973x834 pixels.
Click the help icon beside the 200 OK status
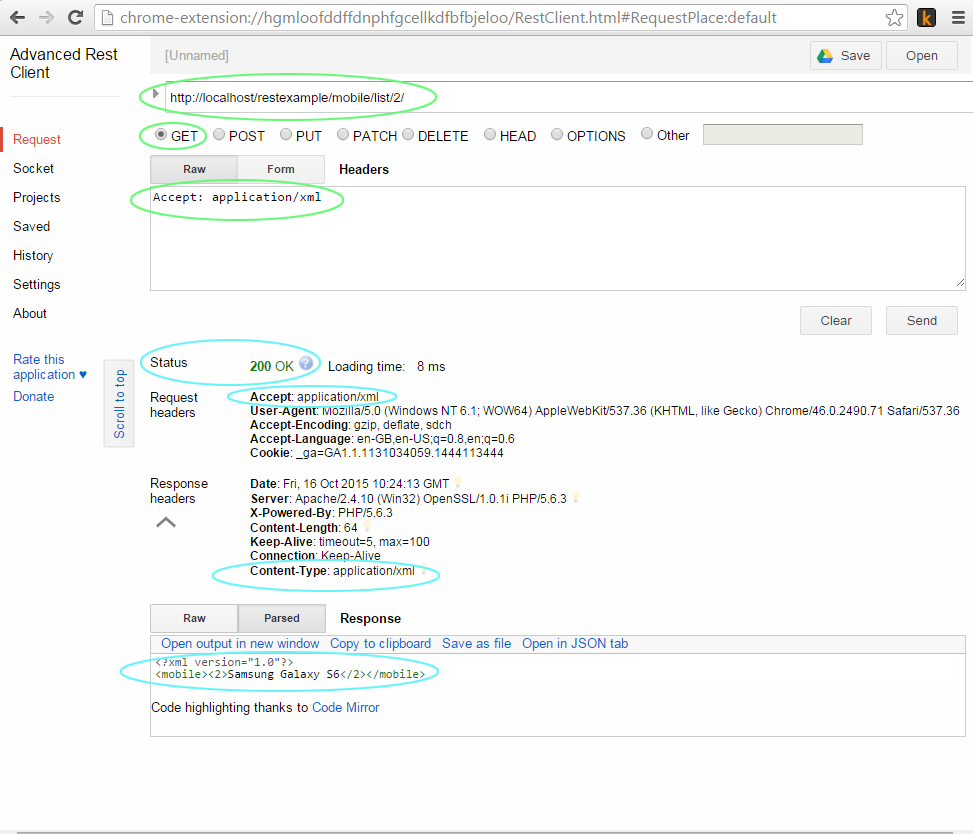click(307, 363)
